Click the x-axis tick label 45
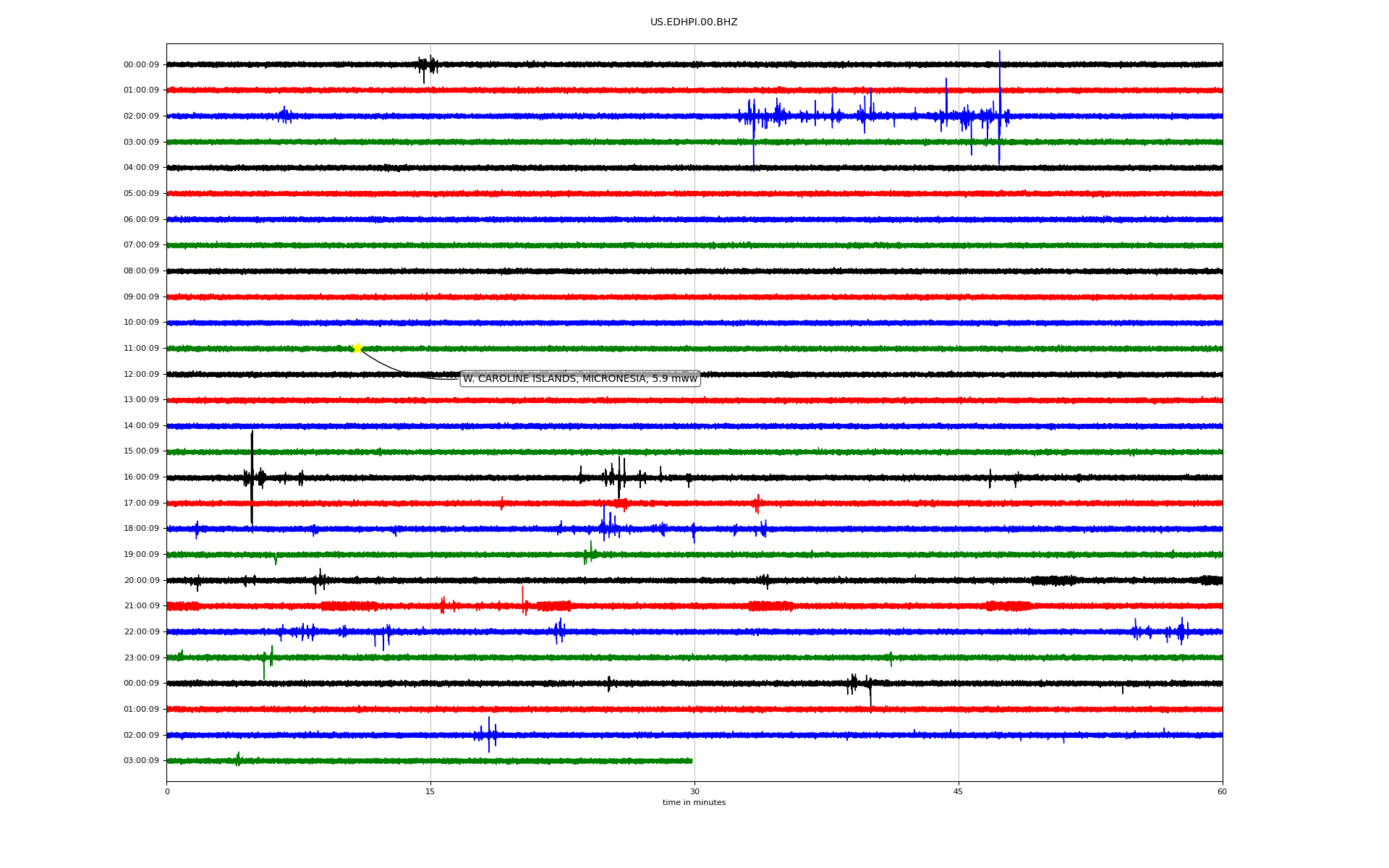This screenshot has width=1389, height=868. click(x=958, y=791)
